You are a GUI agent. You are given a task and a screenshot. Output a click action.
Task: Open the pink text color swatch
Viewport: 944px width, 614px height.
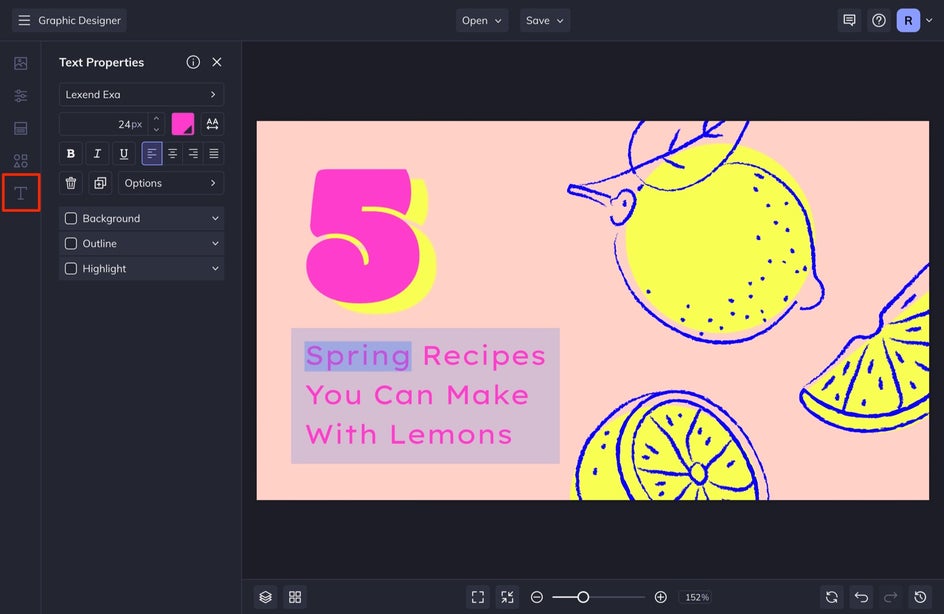(183, 124)
